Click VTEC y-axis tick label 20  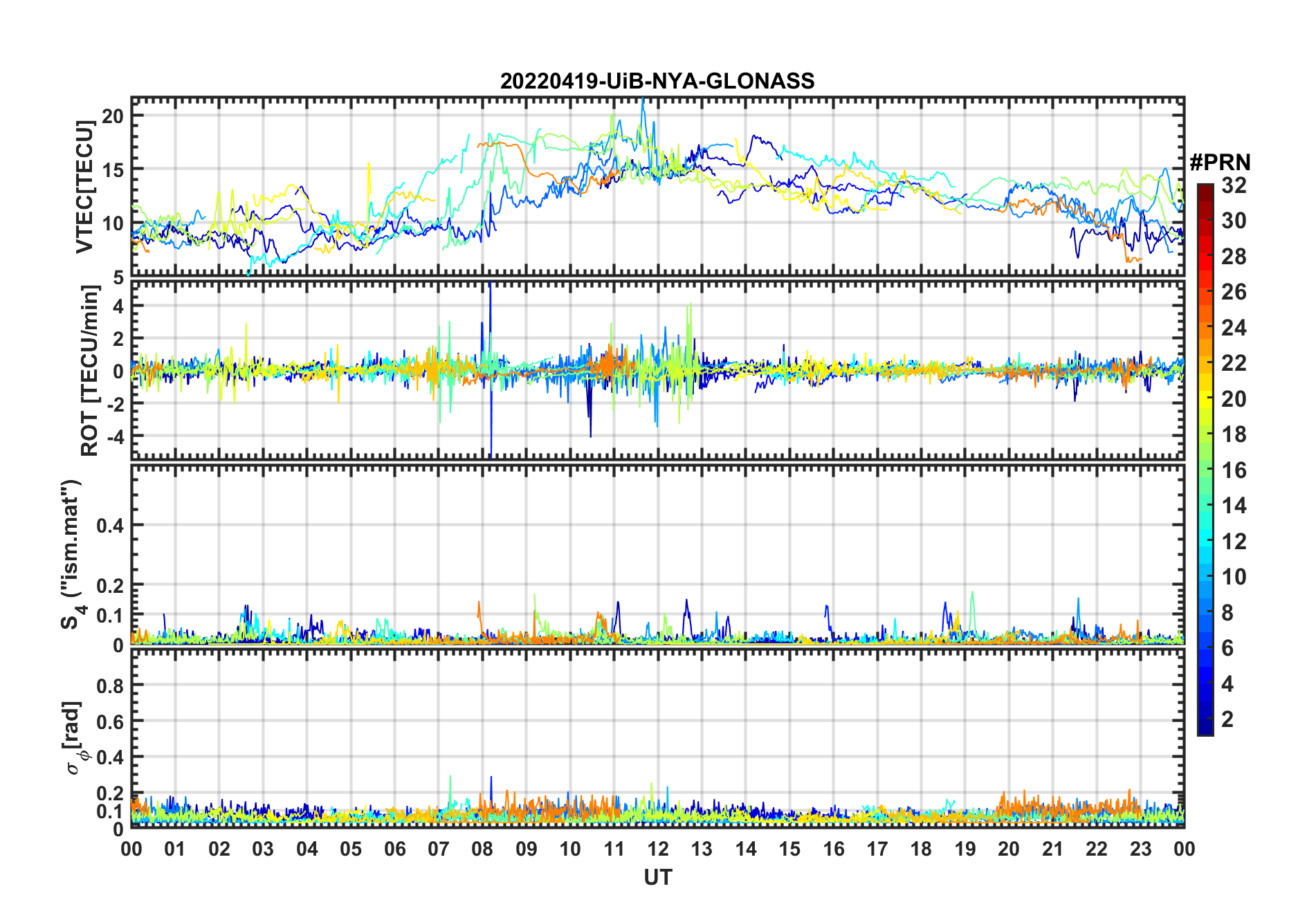click(113, 116)
